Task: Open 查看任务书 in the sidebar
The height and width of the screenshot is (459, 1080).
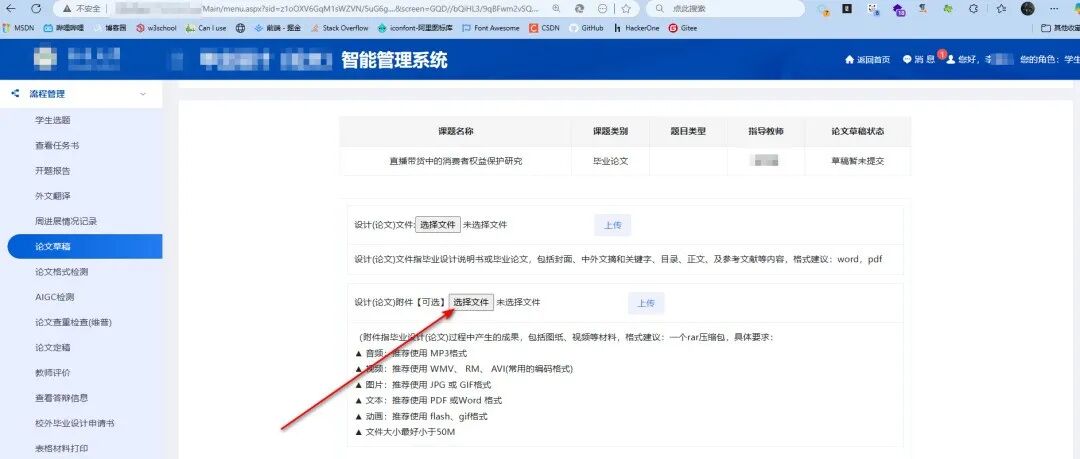Action: pyautogui.click(x=57, y=145)
